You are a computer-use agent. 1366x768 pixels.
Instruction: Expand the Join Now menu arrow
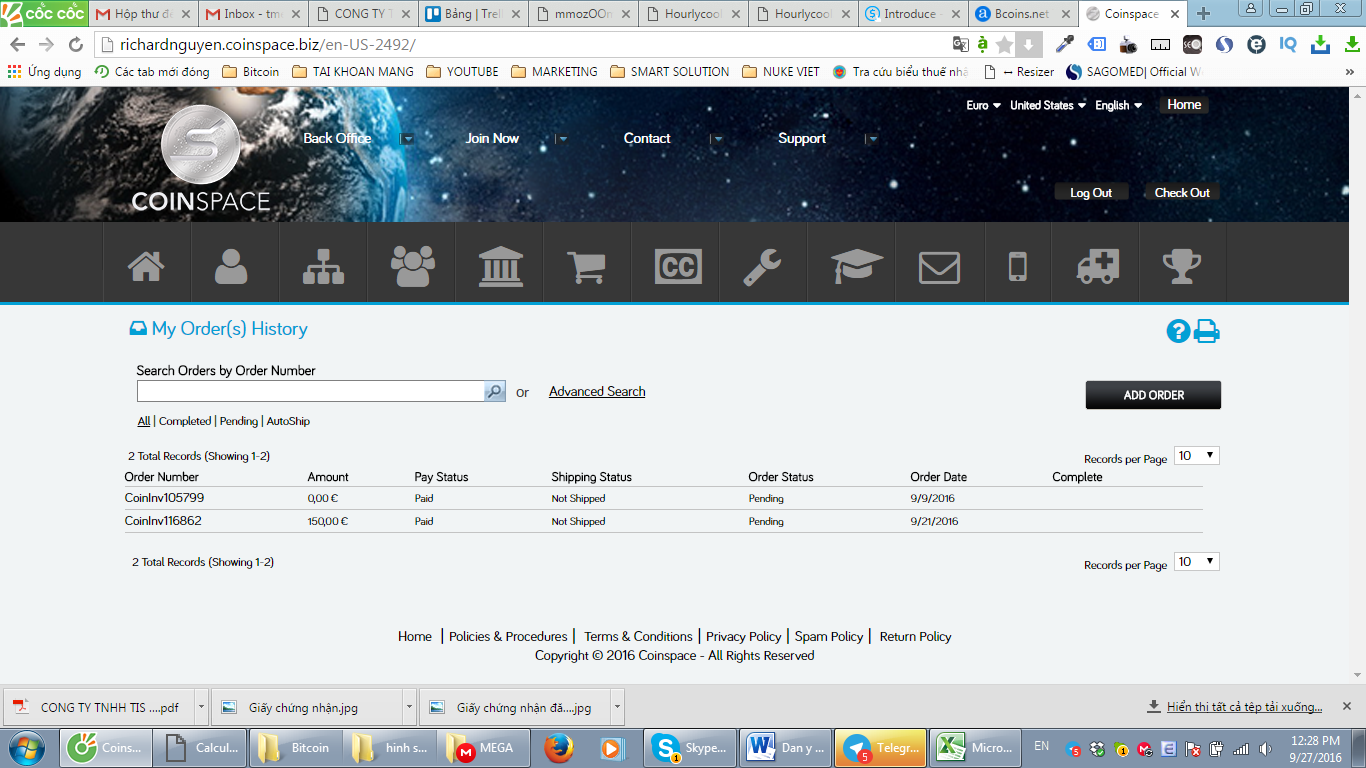[562, 139]
